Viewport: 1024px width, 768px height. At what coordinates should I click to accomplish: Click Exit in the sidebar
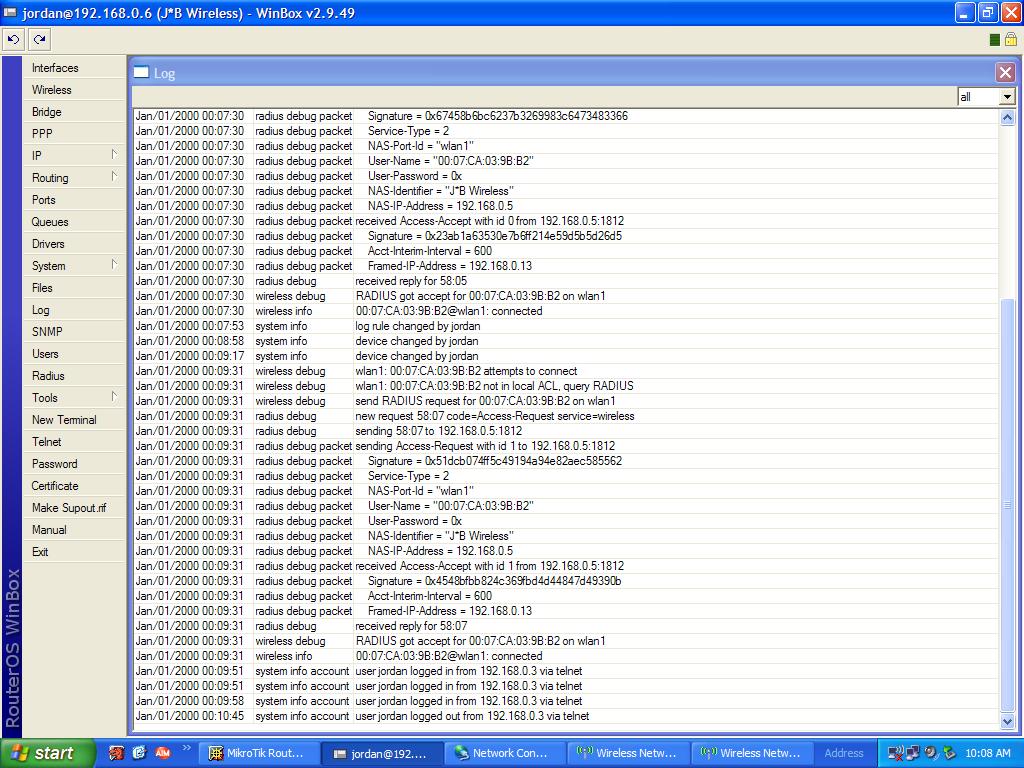(74, 552)
